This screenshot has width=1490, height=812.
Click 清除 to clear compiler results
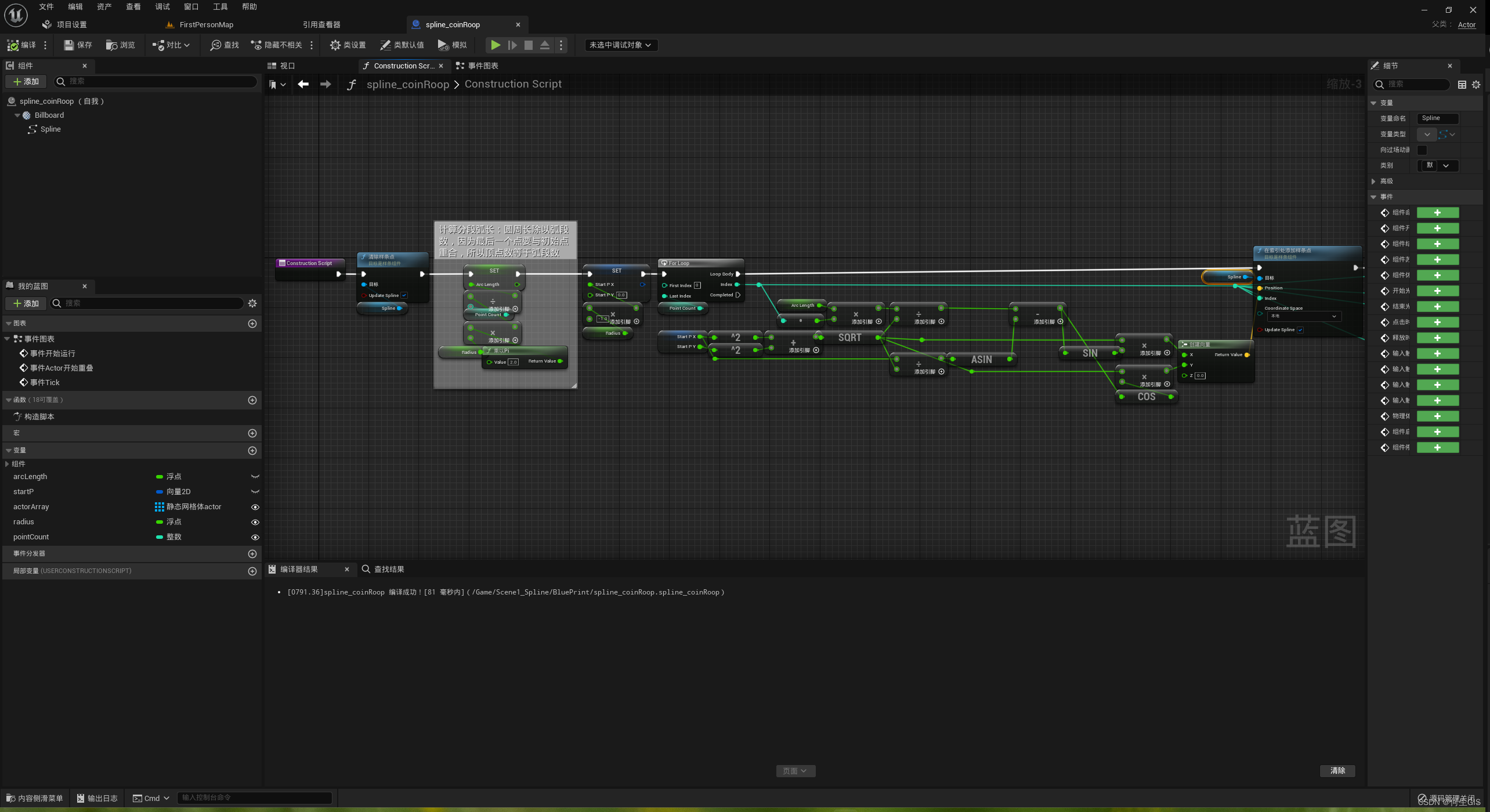[x=1338, y=770]
